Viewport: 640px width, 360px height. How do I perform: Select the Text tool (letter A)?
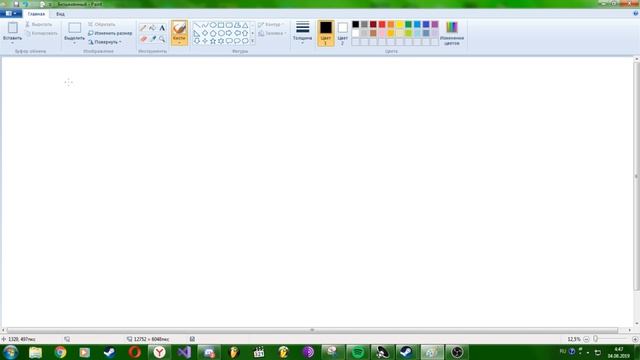pyautogui.click(x=162, y=28)
